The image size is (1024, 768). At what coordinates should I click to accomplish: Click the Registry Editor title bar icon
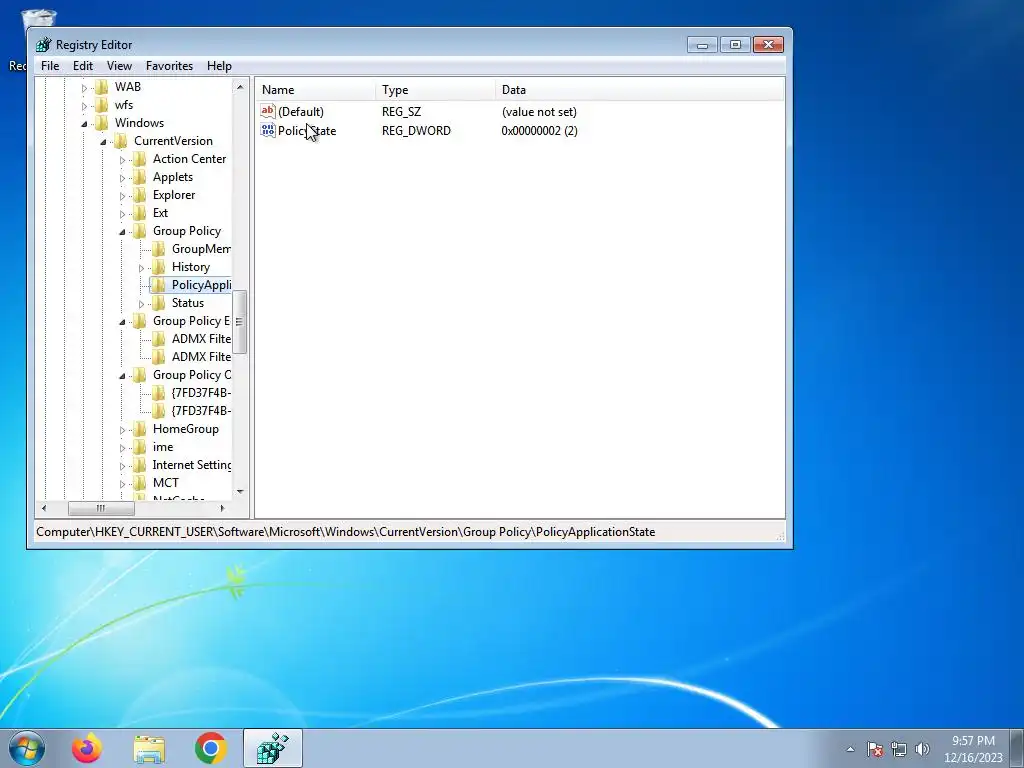tap(44, 44)
